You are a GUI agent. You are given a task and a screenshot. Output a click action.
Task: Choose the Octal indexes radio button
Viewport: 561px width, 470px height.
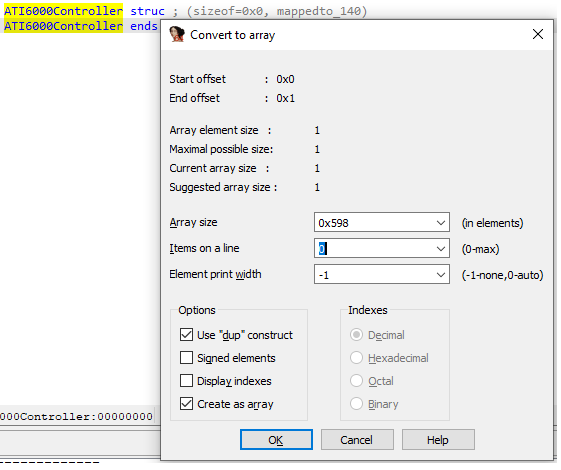coord(356,381)
